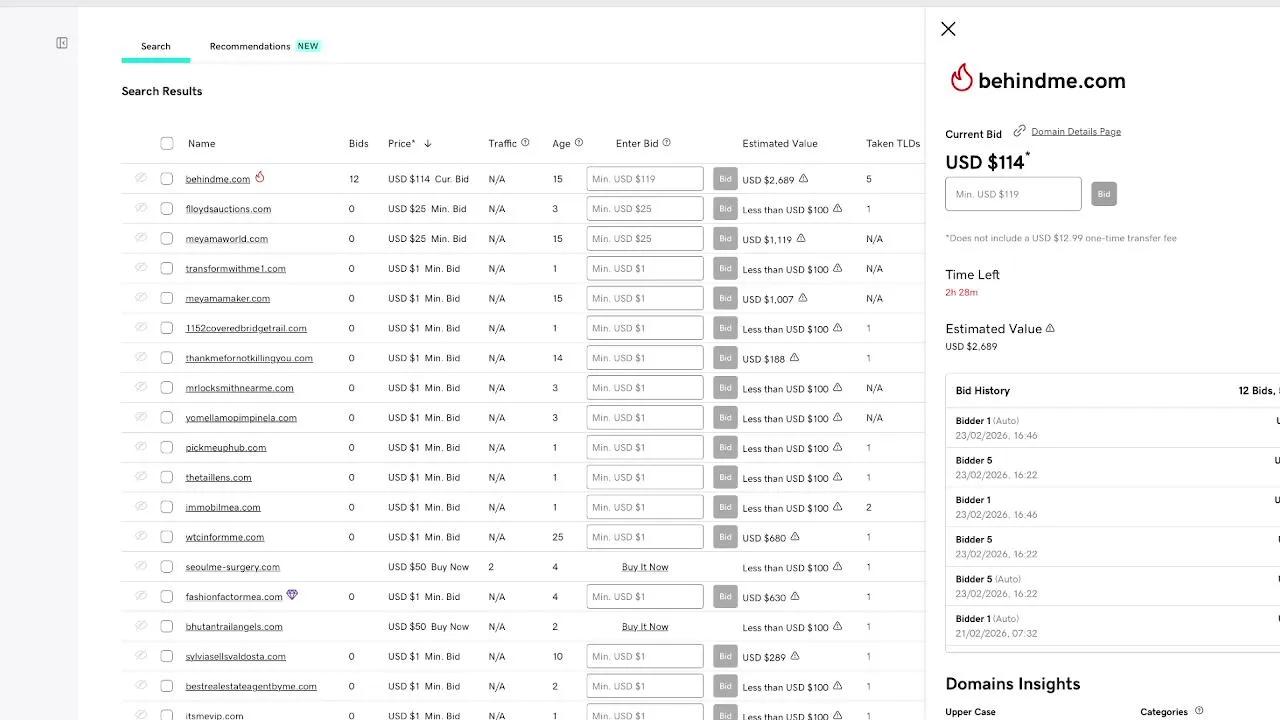The width and height of the screenshot is (1280, 720).
Task: Sort by Estimated Value column header
Action: point(780,143)
